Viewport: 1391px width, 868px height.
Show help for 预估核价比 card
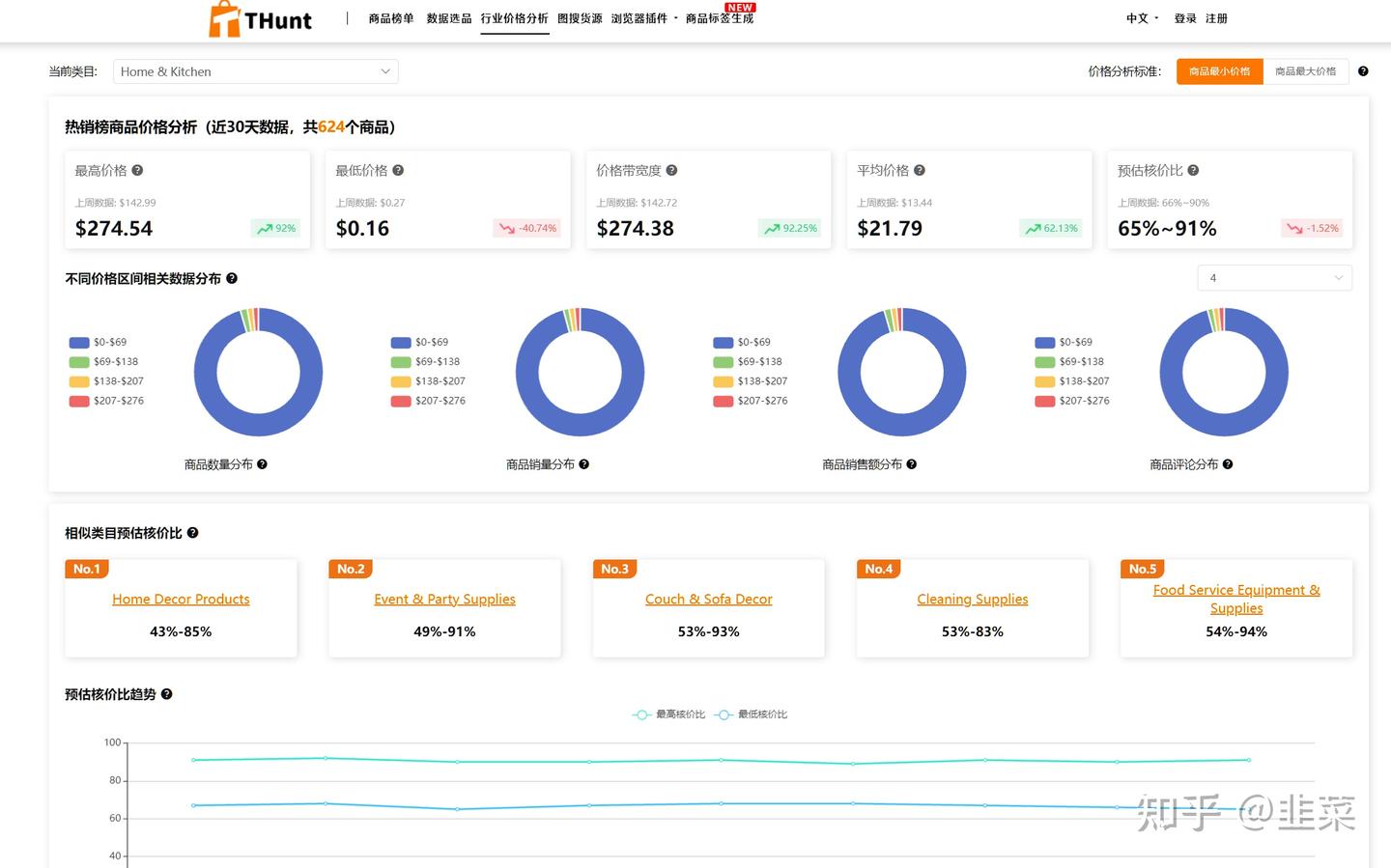tap(1193, 170)
